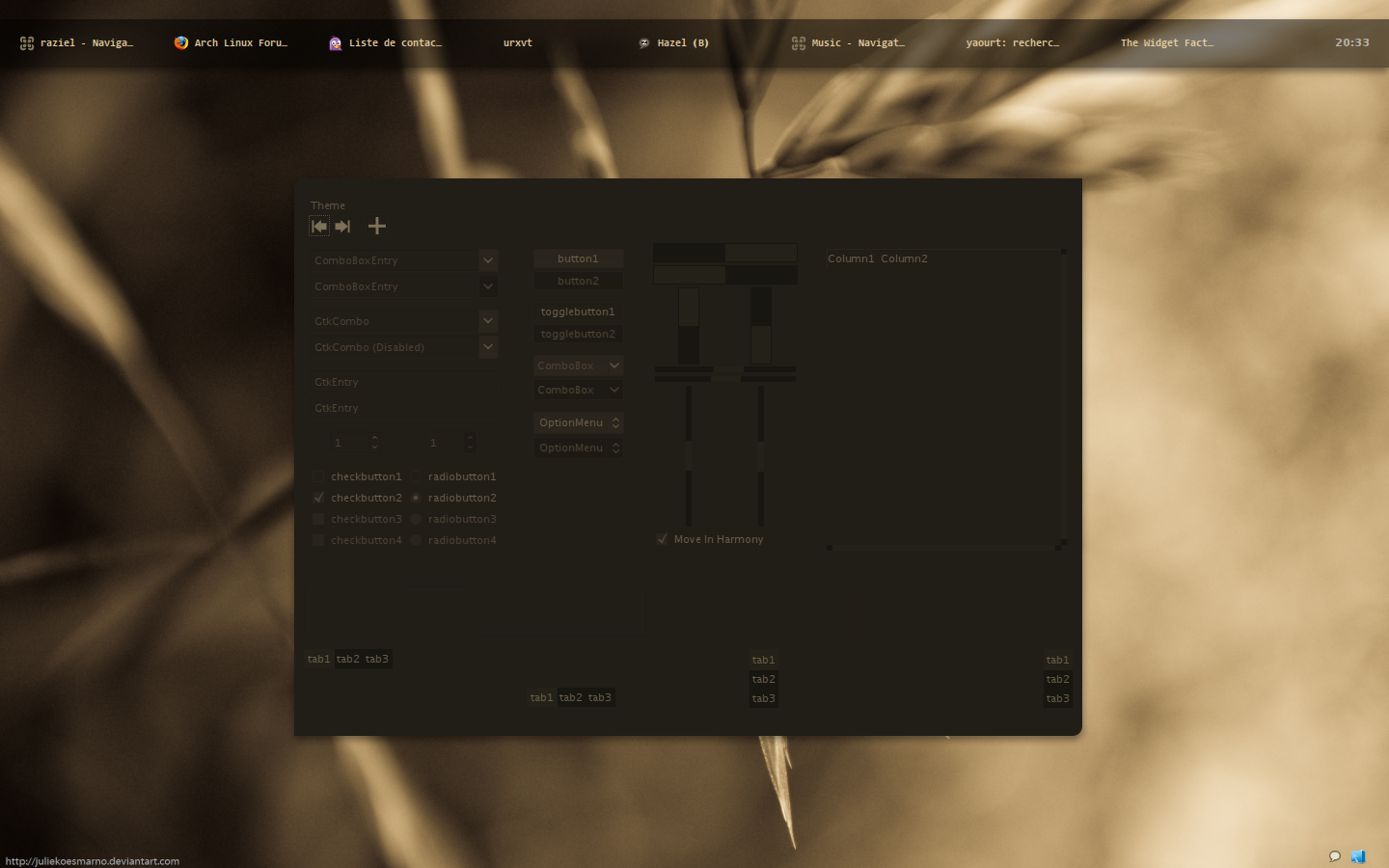This screenshot has height=868, width=1389.
Task: Click the blue icon at bottom right tray
Action: click(1359, 856)
